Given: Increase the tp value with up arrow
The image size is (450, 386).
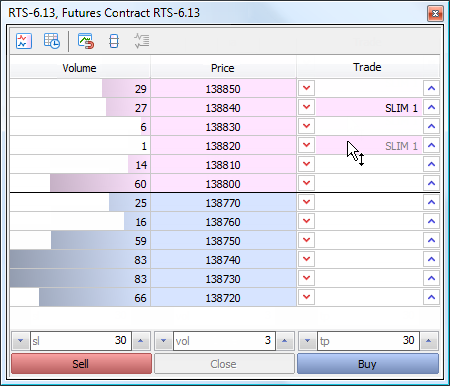Looking at the screenshot, I should [x=429, y=341].
